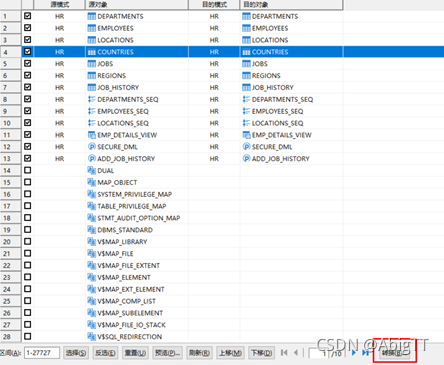444x365 pixels.
Task: Click synonym icon beside MAP_OBJECT
Action: click(x=91, y=182)
